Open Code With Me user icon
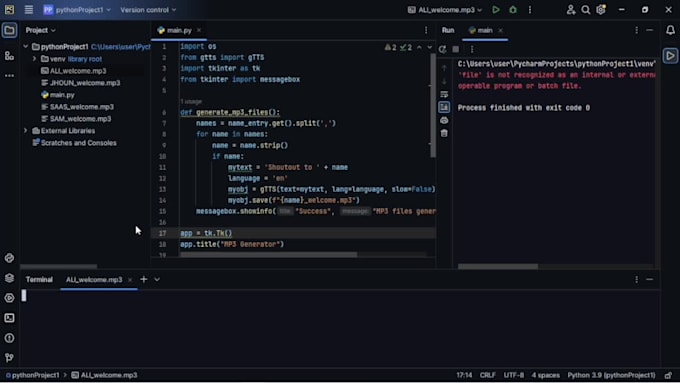This screenshot has width=680, height=383. [x=571, y=10]
